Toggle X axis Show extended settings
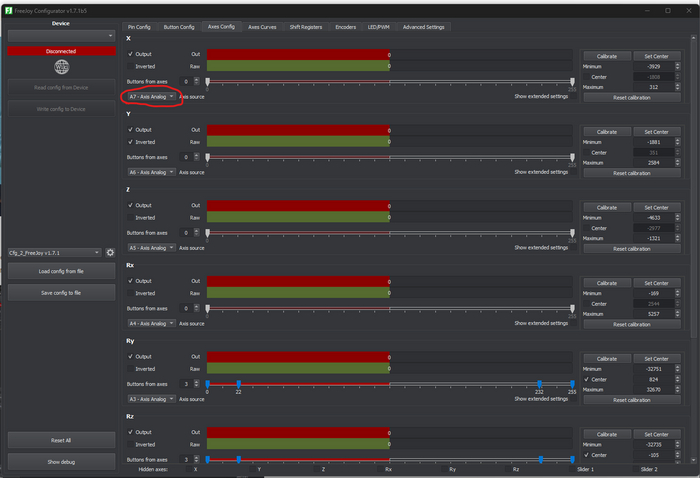 click(573, 96)
